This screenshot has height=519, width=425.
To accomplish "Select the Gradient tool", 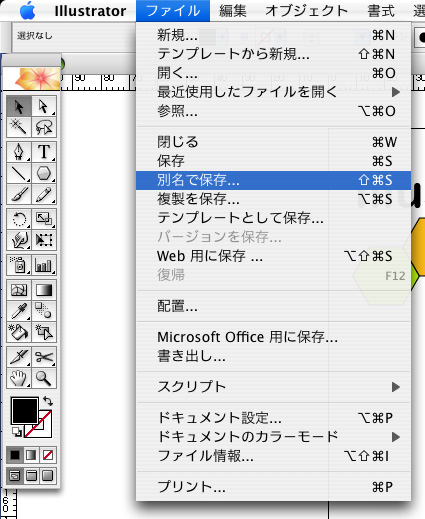I will [44, 290].
